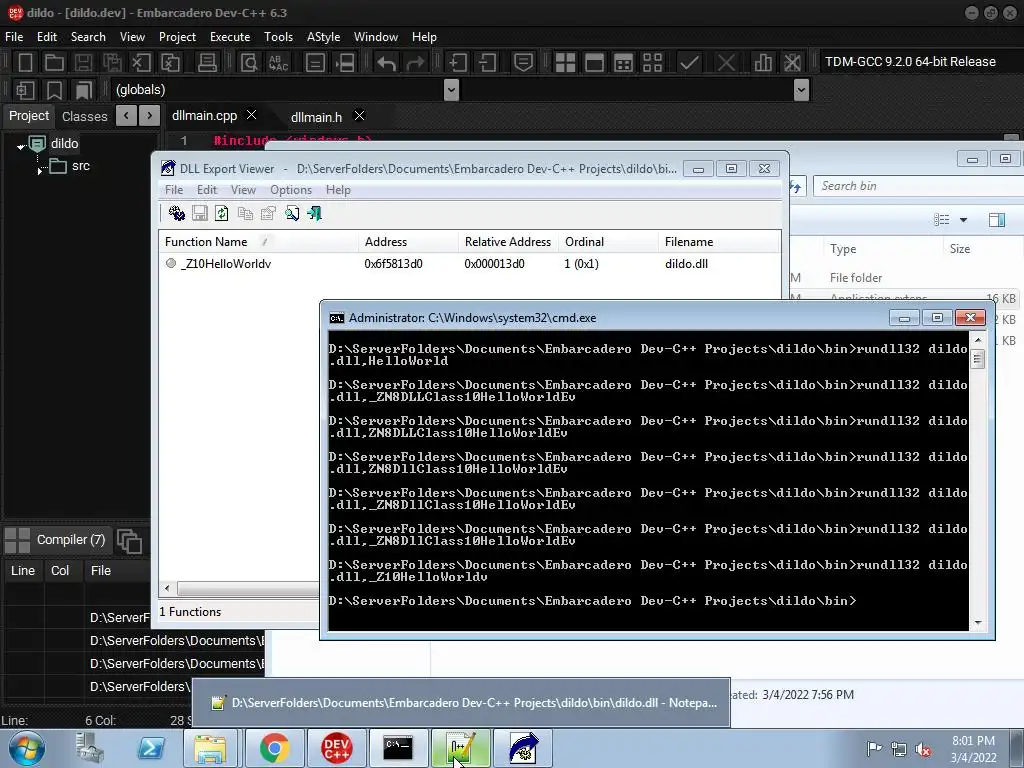Open TDM-GCC 9.2.0 64-bit Release compiler selector
Viewport: 1024px width, 768px height.
[910, 62]
